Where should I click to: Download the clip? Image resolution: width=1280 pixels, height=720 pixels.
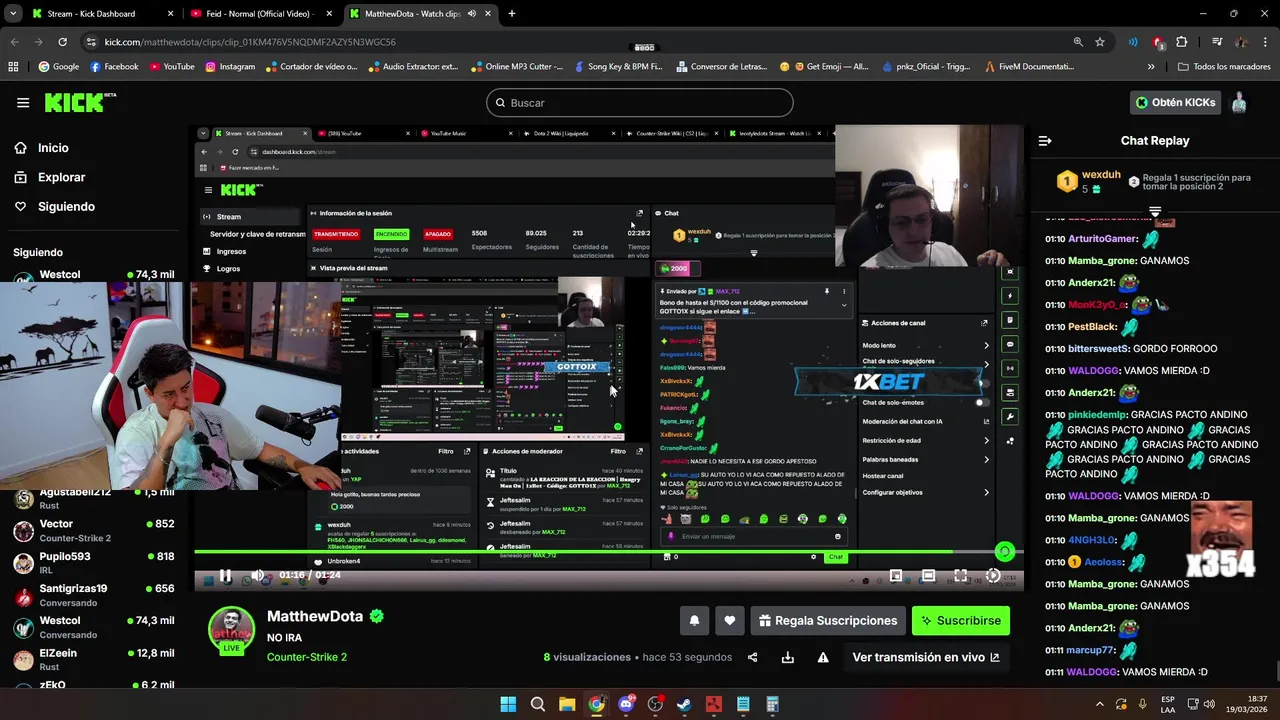coord(788,657)
